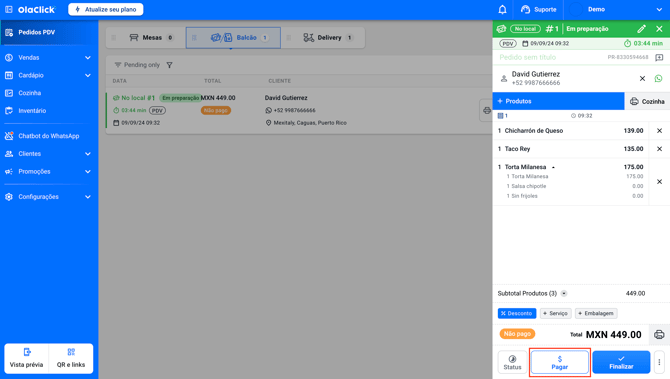Open the notifications bell
This screenshot has height=379, width=670.
point(502,9)
